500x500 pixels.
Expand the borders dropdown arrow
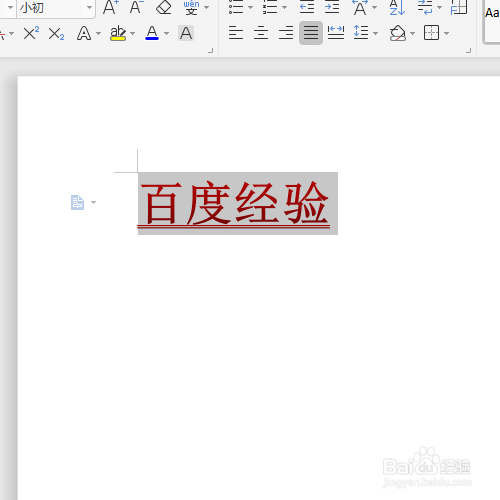[x=446, y=33]
